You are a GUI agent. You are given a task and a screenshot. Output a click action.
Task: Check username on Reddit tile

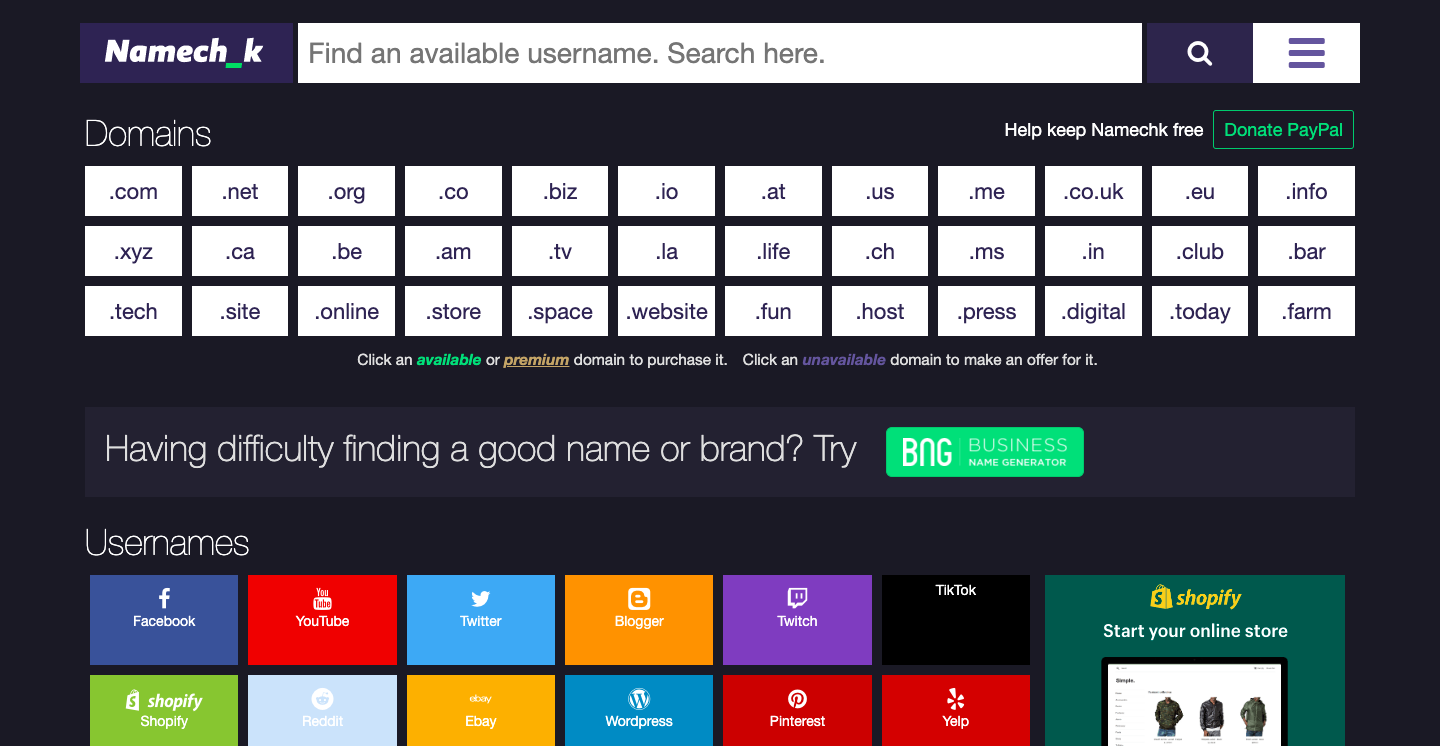(322, 711)
